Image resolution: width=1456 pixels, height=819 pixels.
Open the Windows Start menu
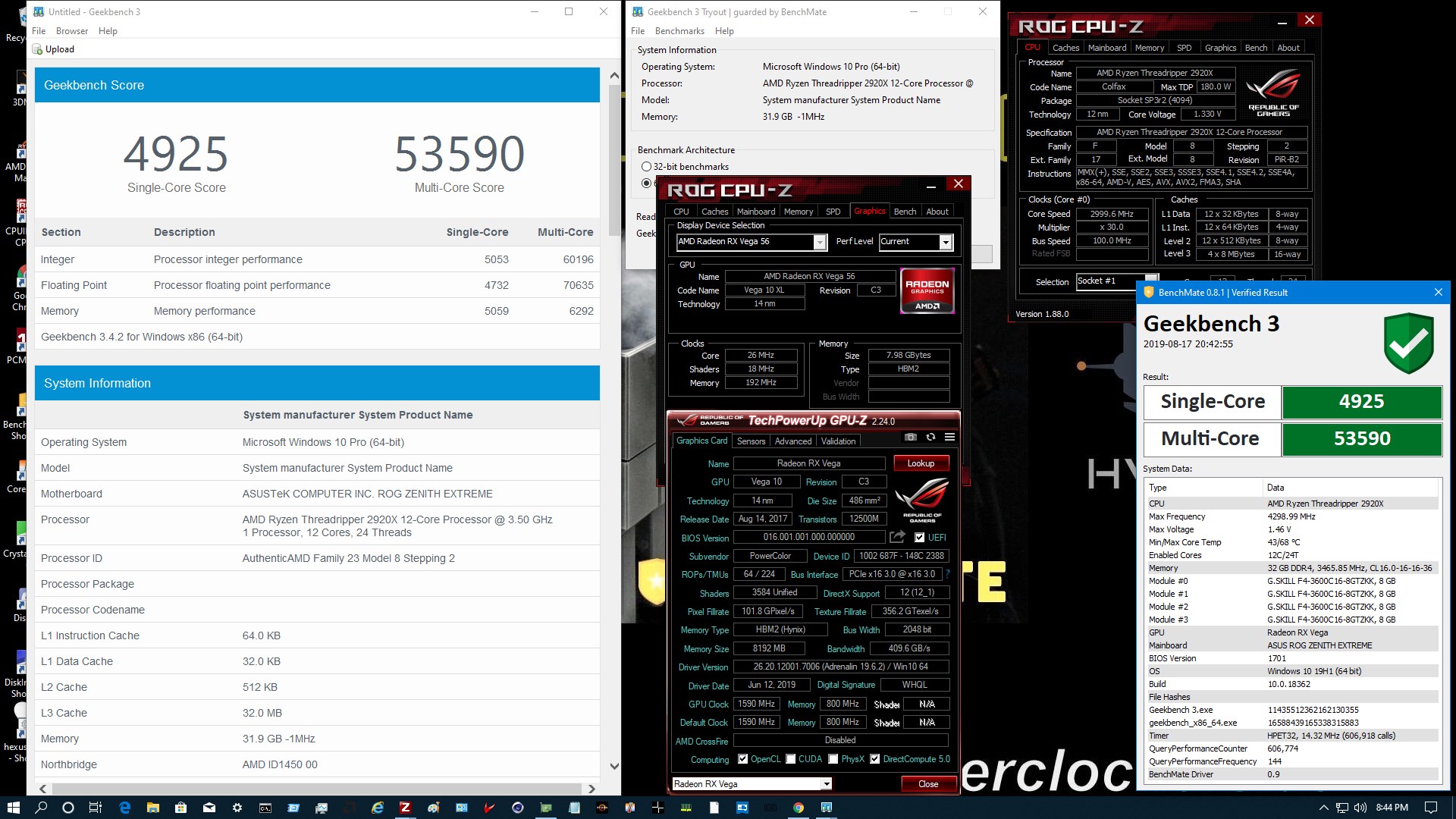click(x=13, y=808)
